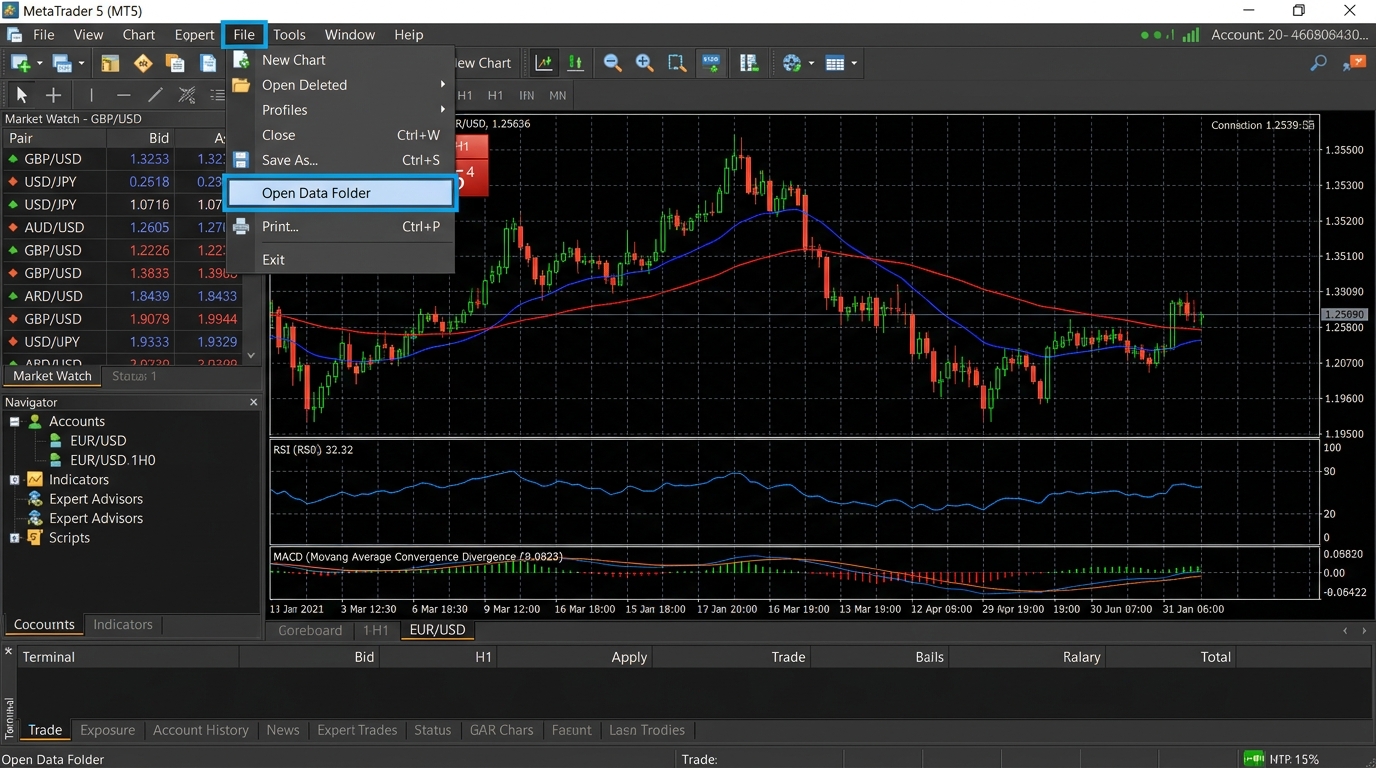Image resolution: width=1376 pixels, height=768 pixels.
Task: Click the gear settings toolbar icon
Action: click(x=792, y=63)
